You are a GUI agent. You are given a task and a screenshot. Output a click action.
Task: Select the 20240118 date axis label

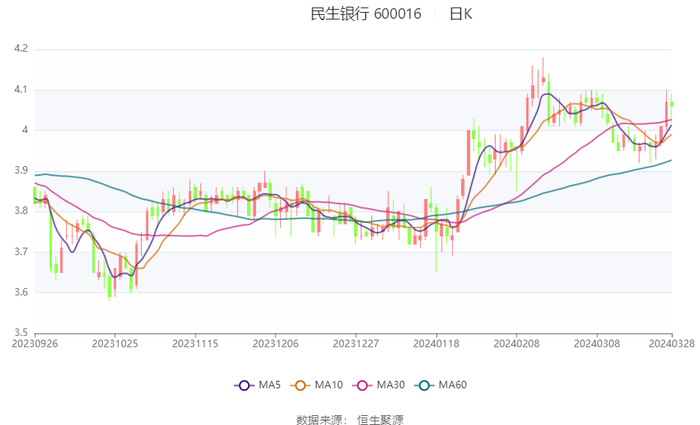436,344
